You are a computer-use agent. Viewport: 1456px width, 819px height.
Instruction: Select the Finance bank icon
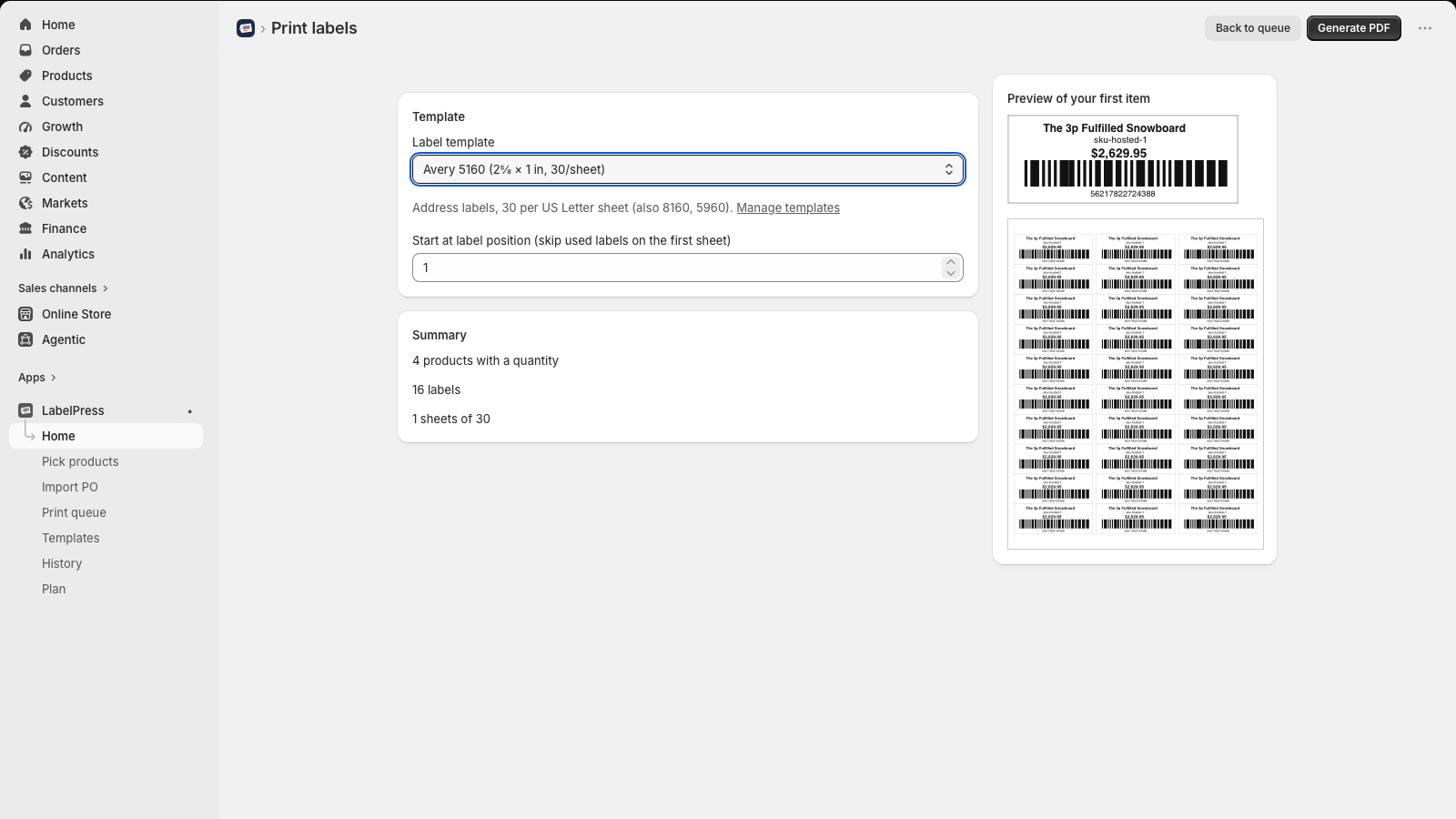25,228
